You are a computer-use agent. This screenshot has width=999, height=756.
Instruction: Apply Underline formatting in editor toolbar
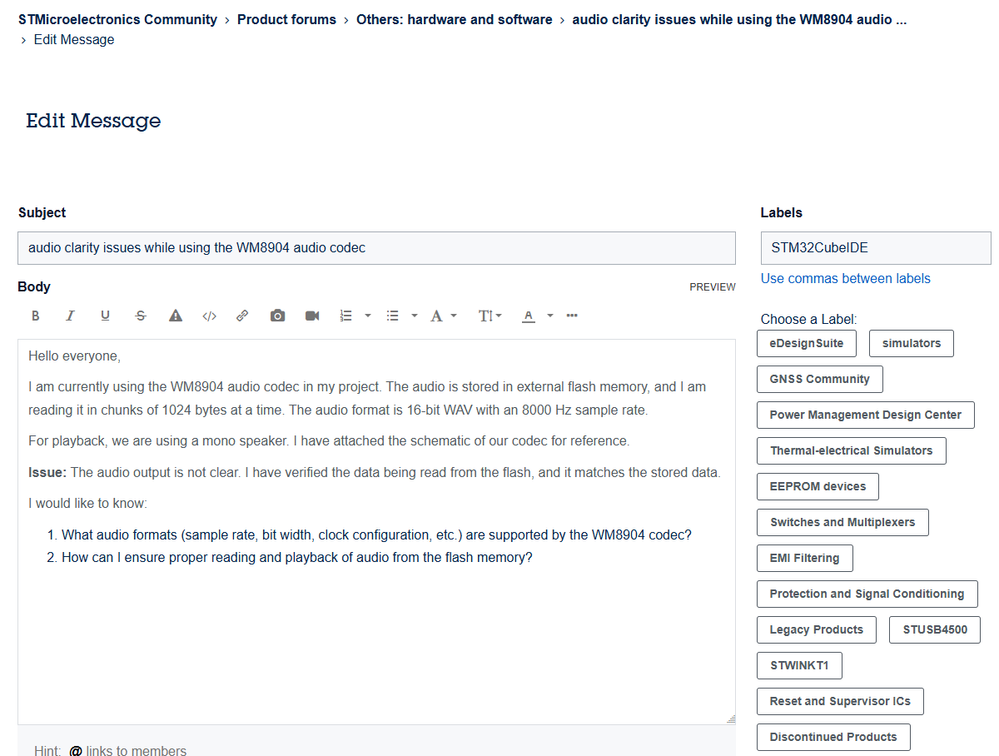tap(105, 316)
